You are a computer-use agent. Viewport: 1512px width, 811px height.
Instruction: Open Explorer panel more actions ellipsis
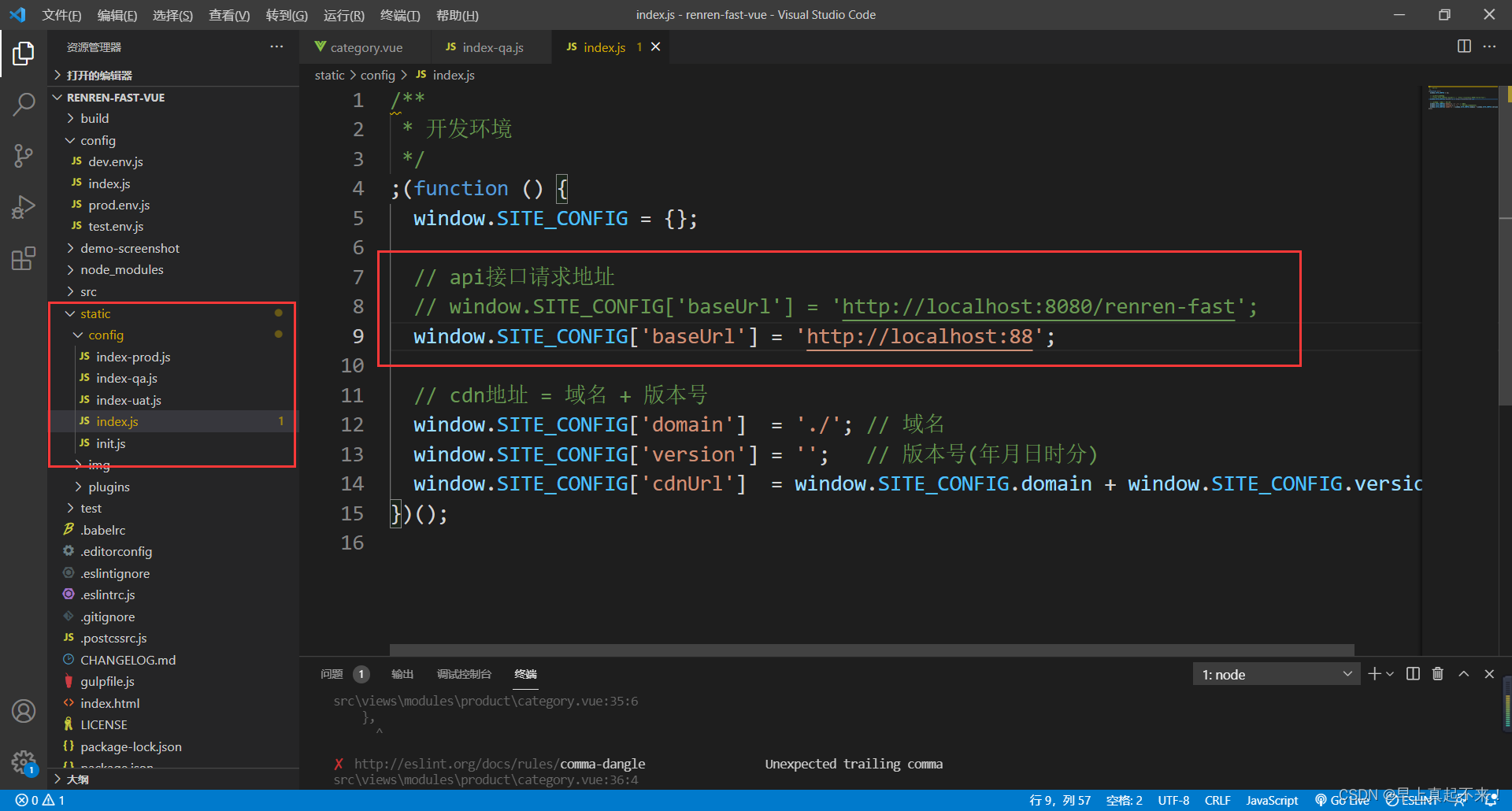276,46
